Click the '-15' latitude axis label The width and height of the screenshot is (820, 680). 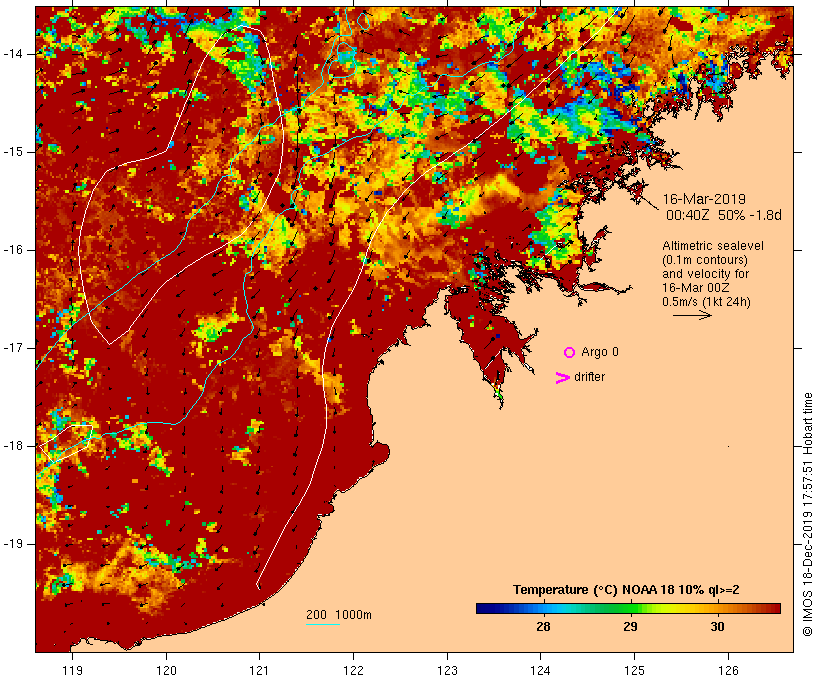(x=13, y=152)
